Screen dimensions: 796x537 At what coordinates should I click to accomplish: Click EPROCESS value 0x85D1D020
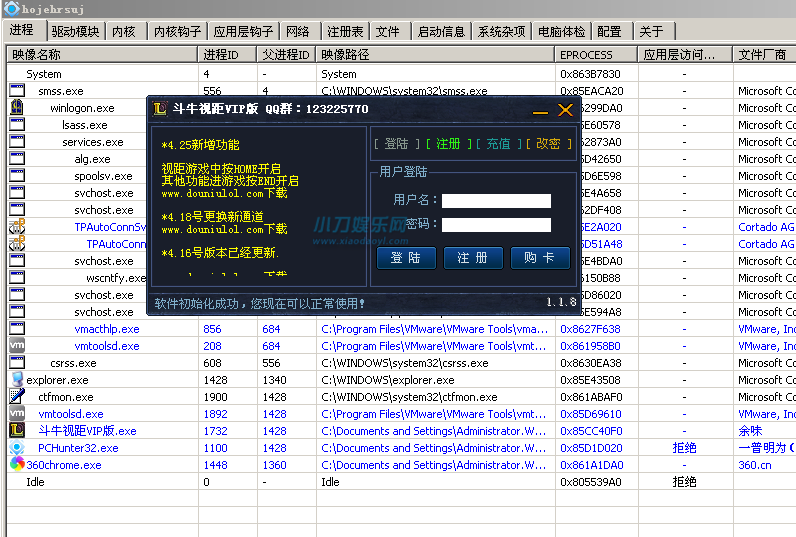tap(590, 448)
